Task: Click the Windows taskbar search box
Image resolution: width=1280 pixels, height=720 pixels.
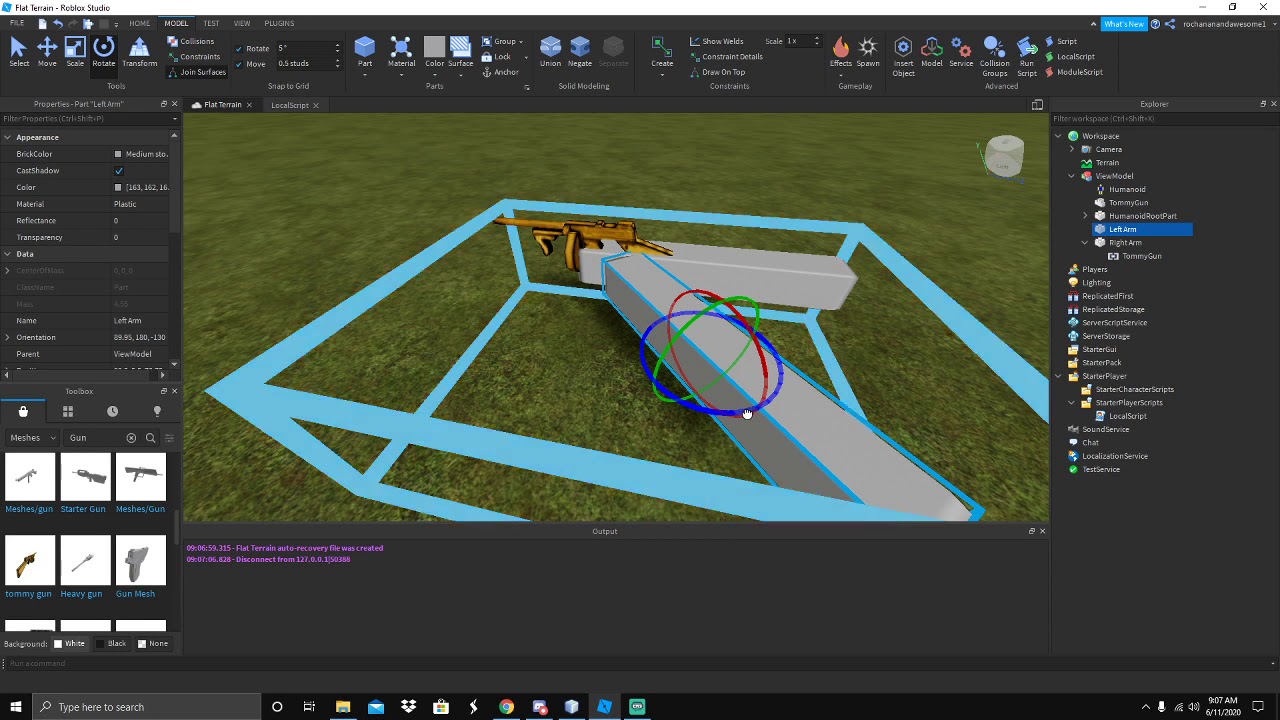Action: point(145,707)
